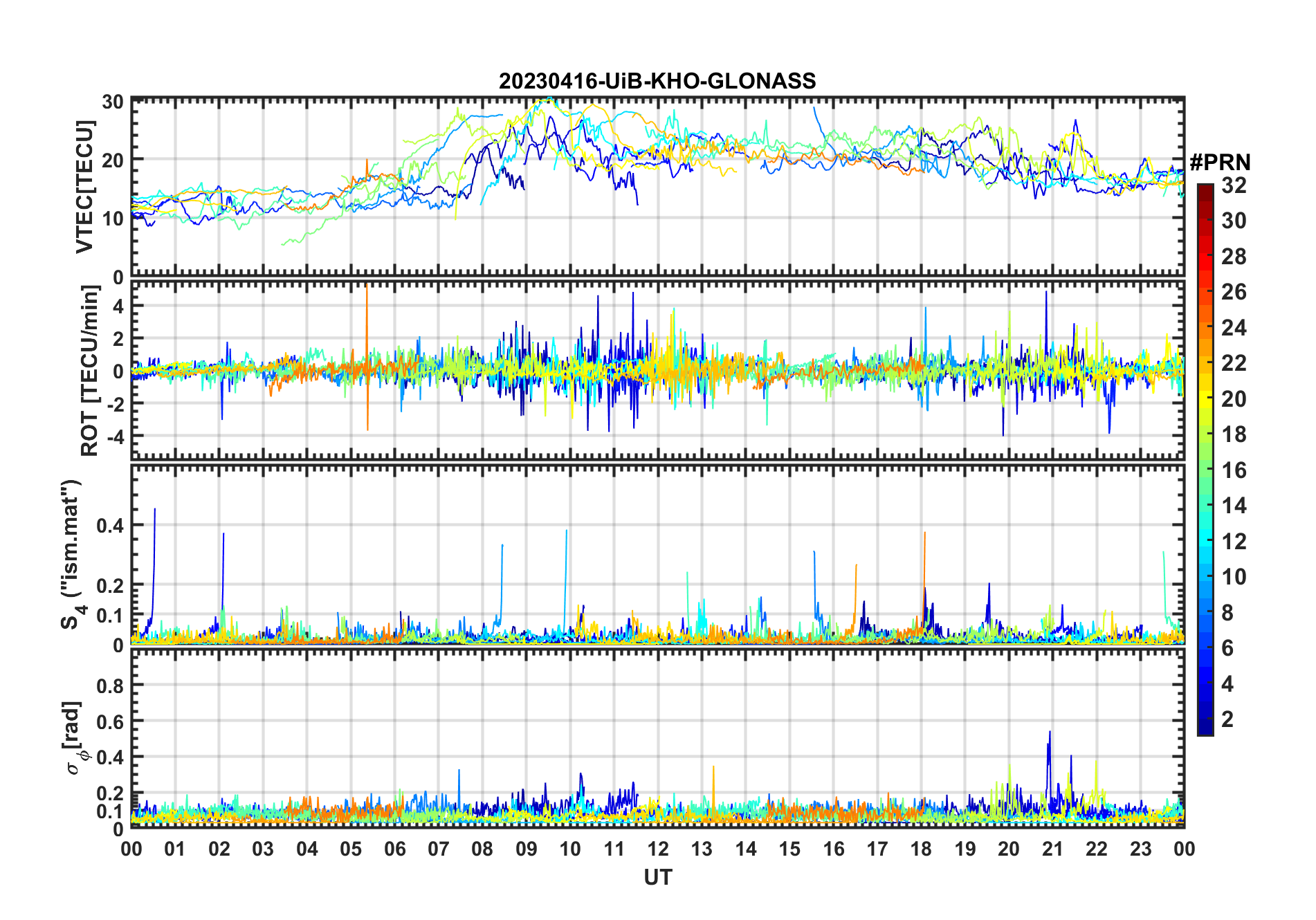1316x920 pixels.
Task: Click the plot title 20230416-UiB-KHO-GLONASS
Action: 657,81
